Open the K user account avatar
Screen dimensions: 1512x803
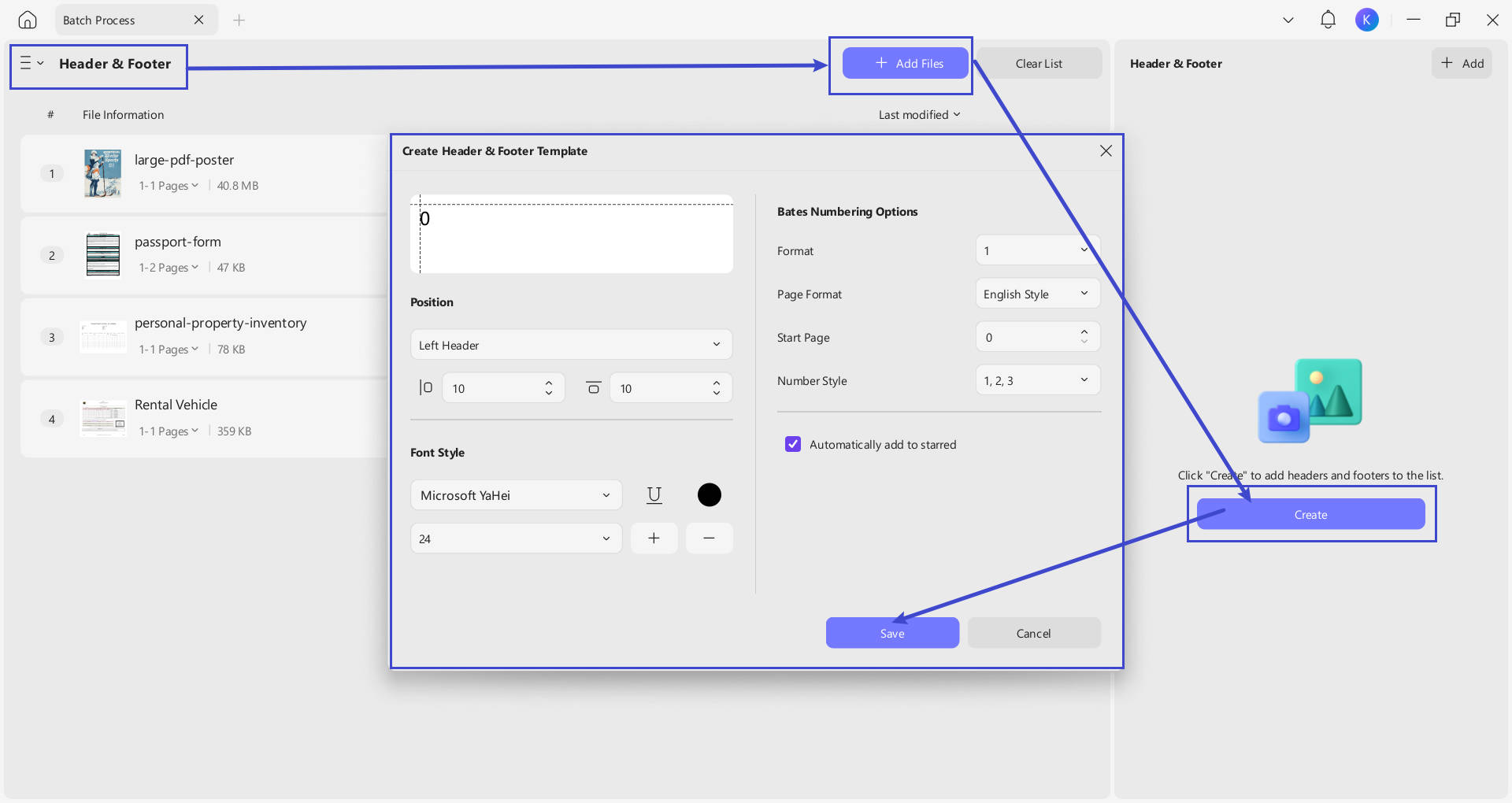[x=1367, y=20]
